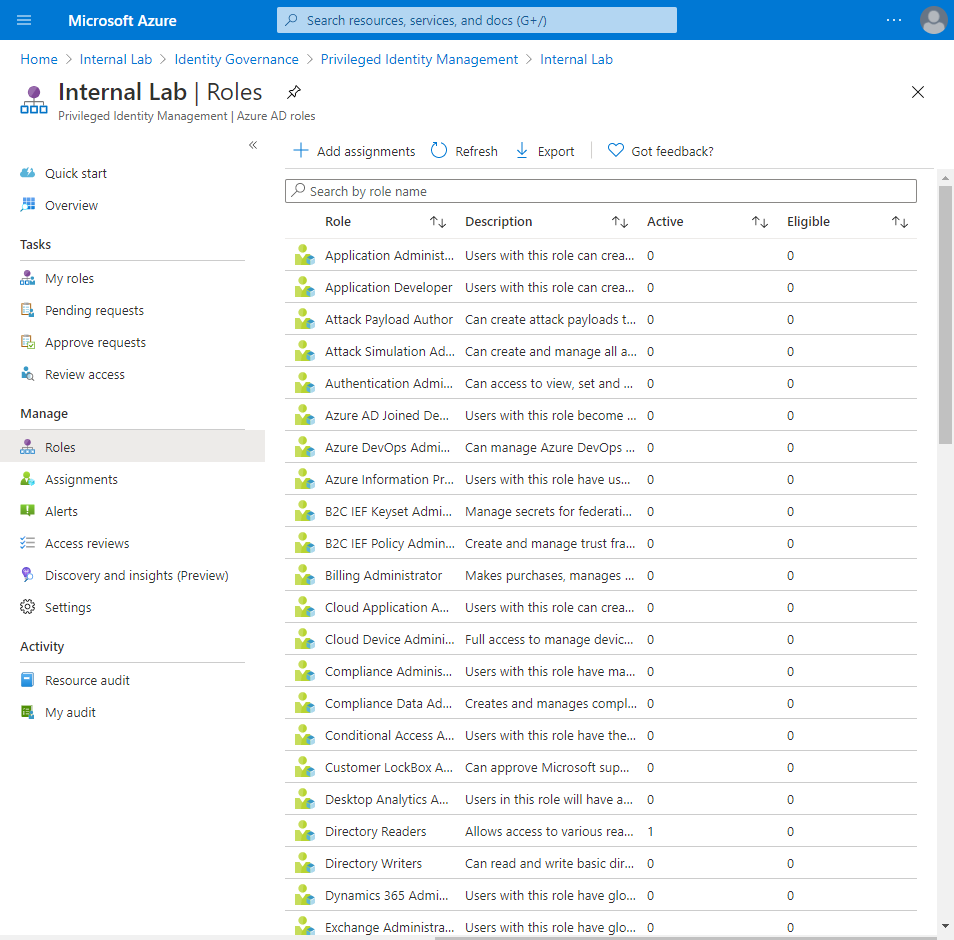The width and height of the screenshot is (954, 940).
Task: Pin the Roles blade using the pin icon
Action: [294, 91]
